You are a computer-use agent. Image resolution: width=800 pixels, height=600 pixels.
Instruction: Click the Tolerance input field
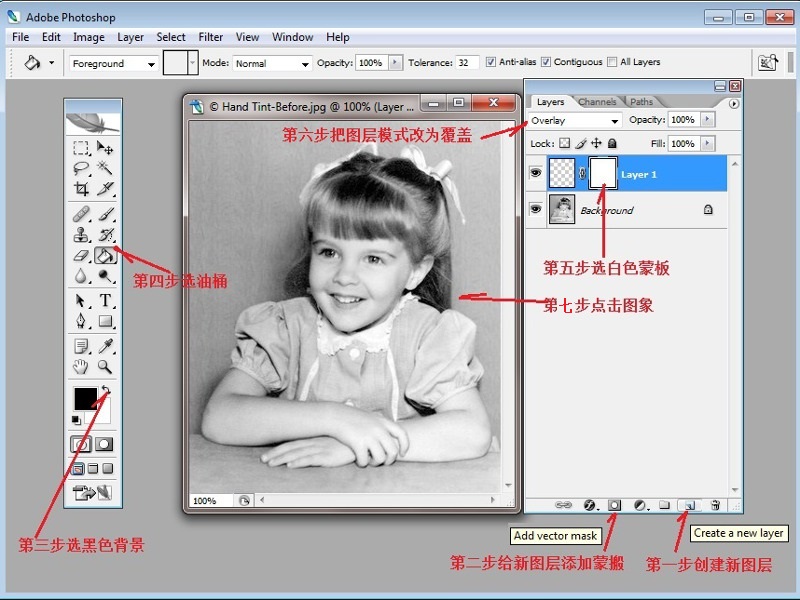(x=467, y=62)
